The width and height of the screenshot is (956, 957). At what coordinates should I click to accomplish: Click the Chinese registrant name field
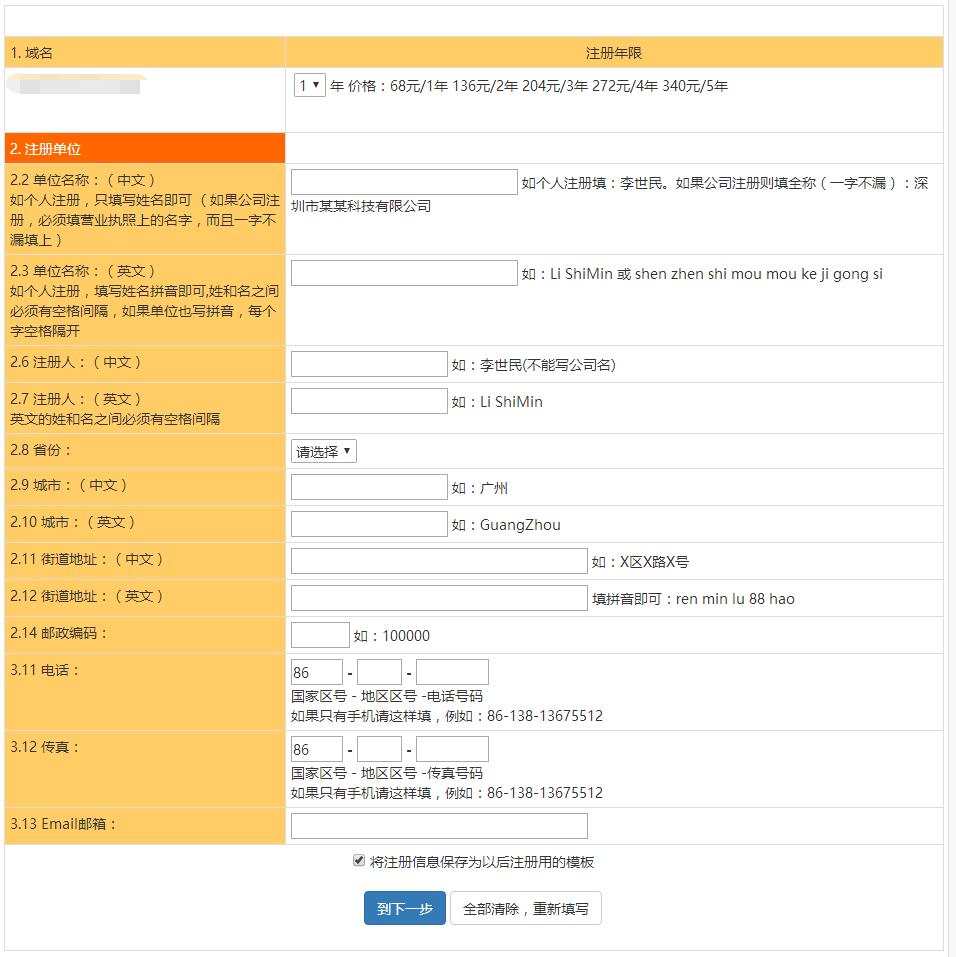tap(368, 364)
